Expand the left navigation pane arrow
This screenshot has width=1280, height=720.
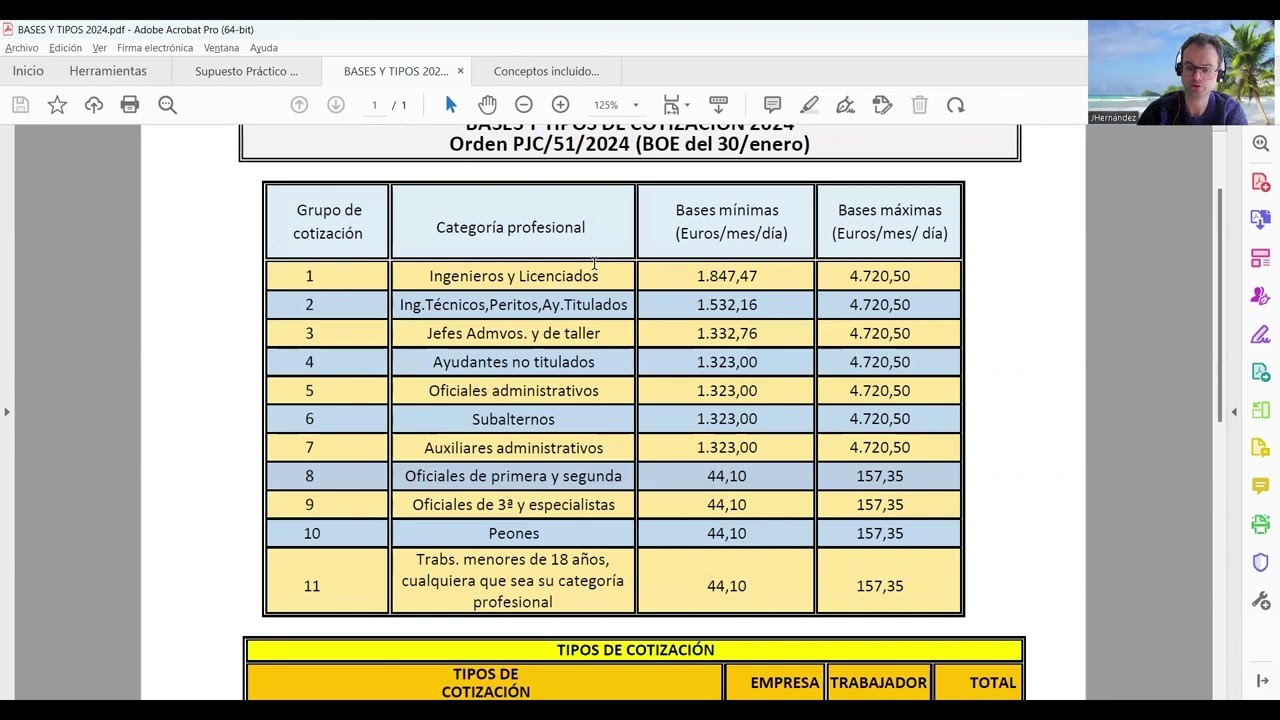[x=7, y=412]
